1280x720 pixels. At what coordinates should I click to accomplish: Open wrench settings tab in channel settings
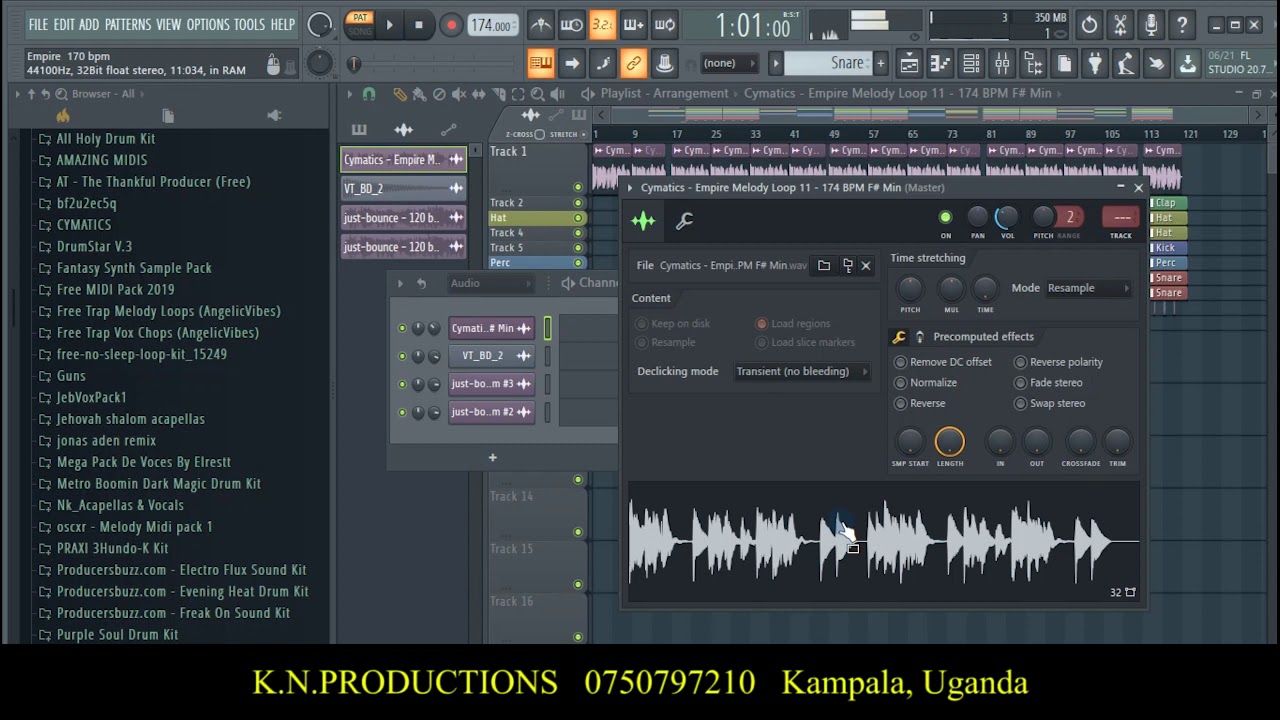click(685, 221)
